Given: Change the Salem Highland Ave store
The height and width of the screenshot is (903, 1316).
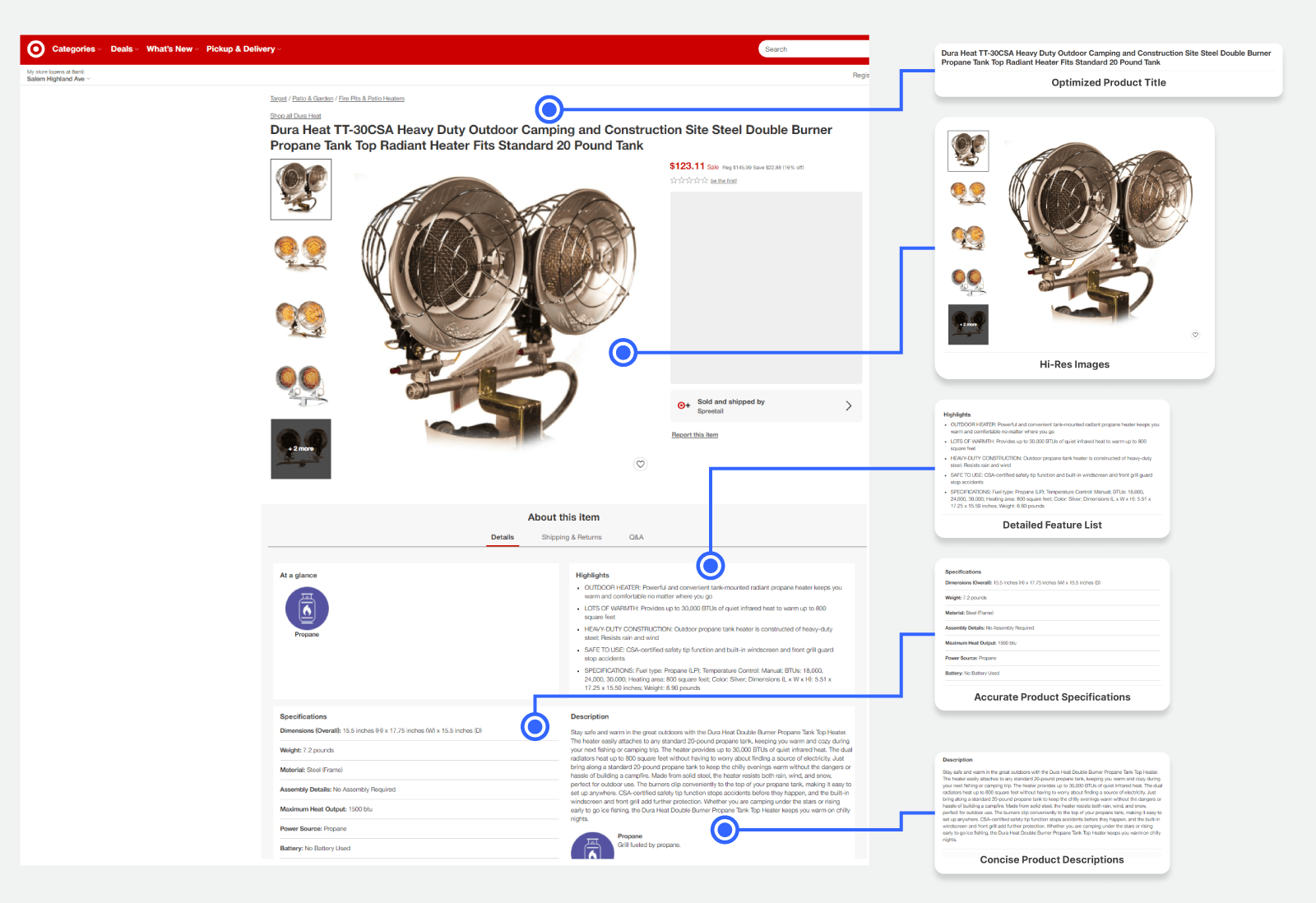Looking at the screenshot, I should point(58,79).
